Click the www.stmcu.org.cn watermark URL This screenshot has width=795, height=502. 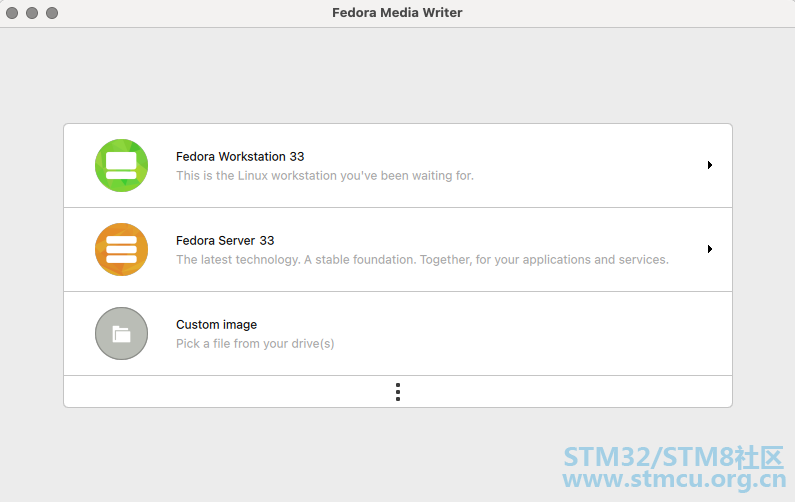674,479
